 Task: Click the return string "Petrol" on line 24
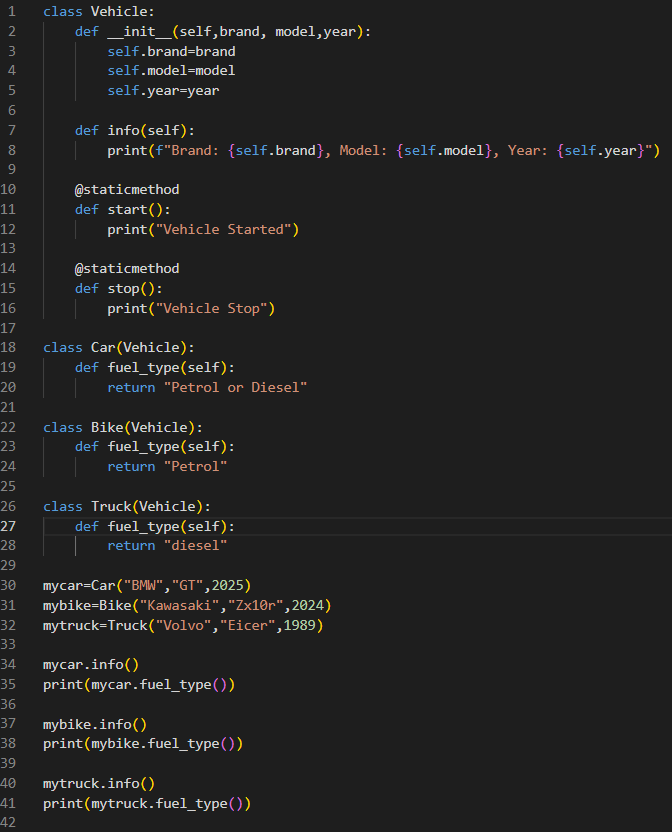click(195, 467)
